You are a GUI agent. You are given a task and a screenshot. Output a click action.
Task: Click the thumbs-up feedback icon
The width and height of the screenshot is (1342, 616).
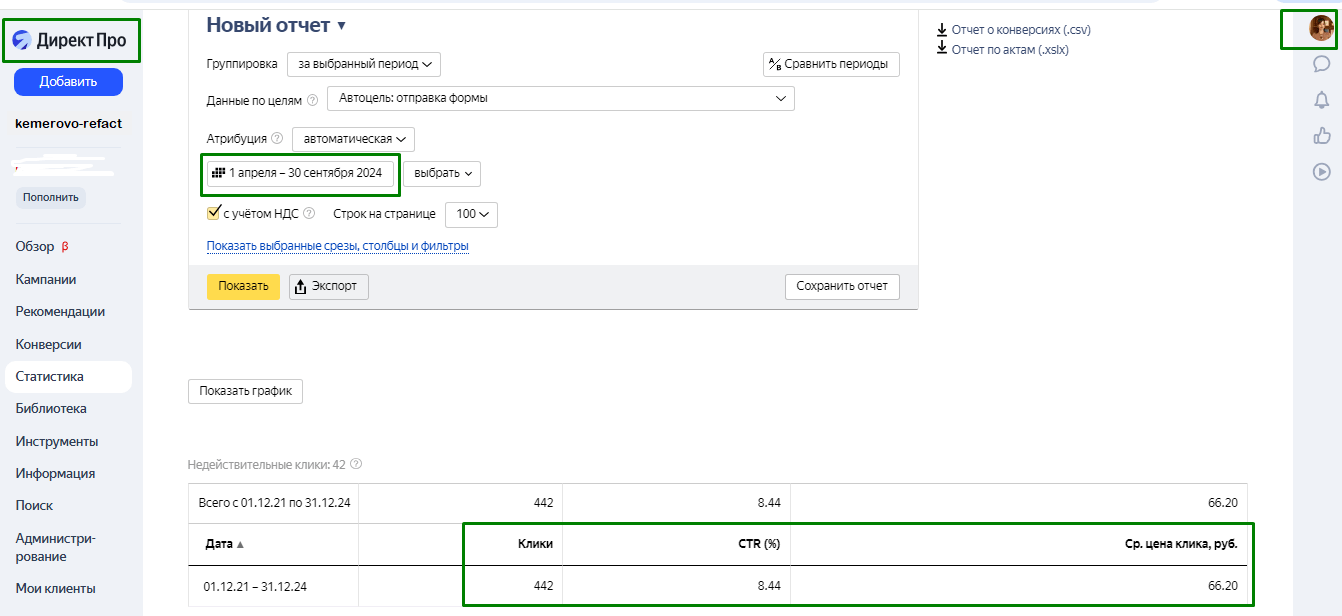1321,135
